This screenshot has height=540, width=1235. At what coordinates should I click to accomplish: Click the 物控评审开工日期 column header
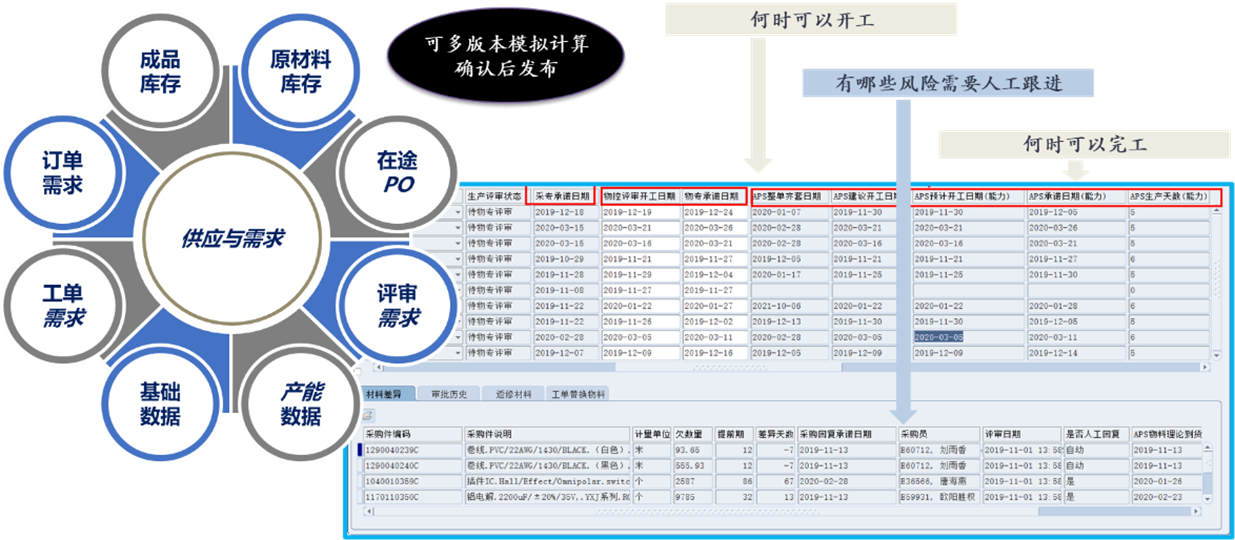click(x=640, y=197)
